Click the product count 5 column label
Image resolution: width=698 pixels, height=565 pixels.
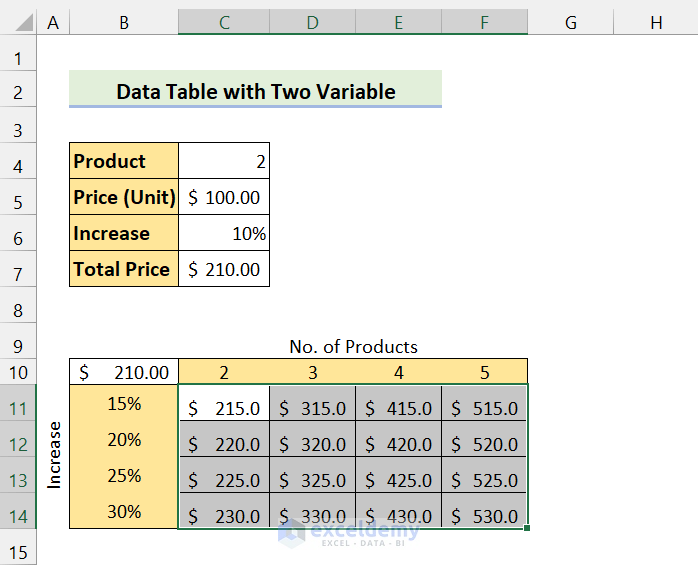click(x=484, y=373)
